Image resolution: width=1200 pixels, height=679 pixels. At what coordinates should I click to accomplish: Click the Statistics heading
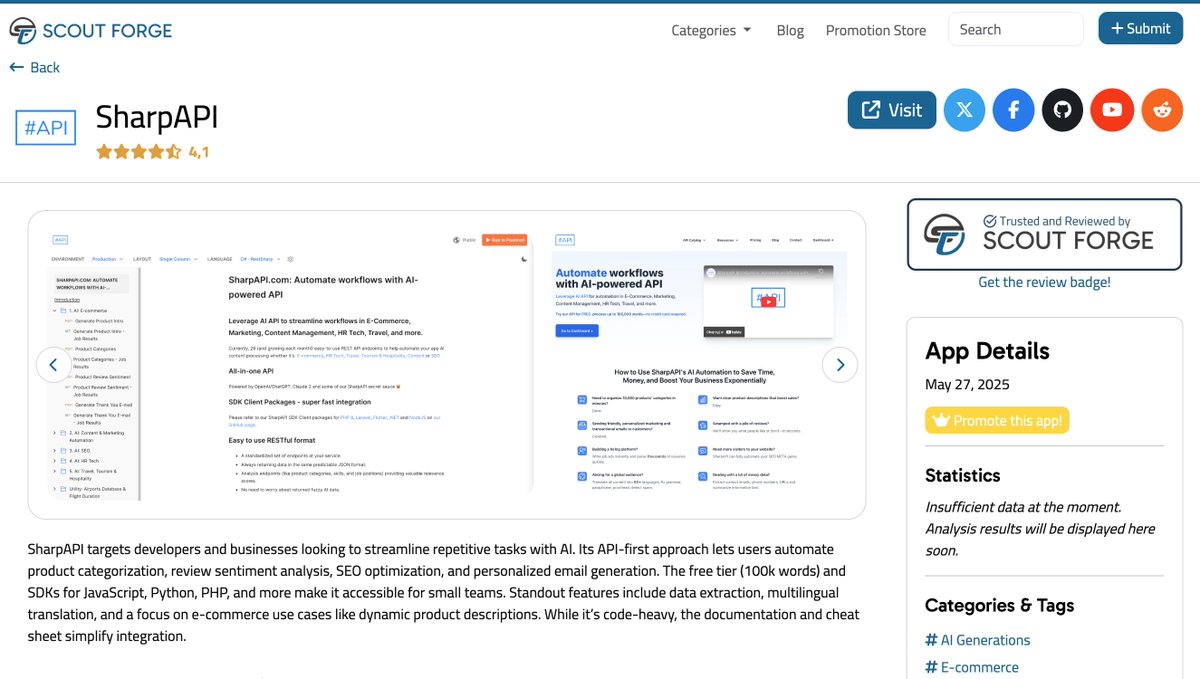click(962, 475)
